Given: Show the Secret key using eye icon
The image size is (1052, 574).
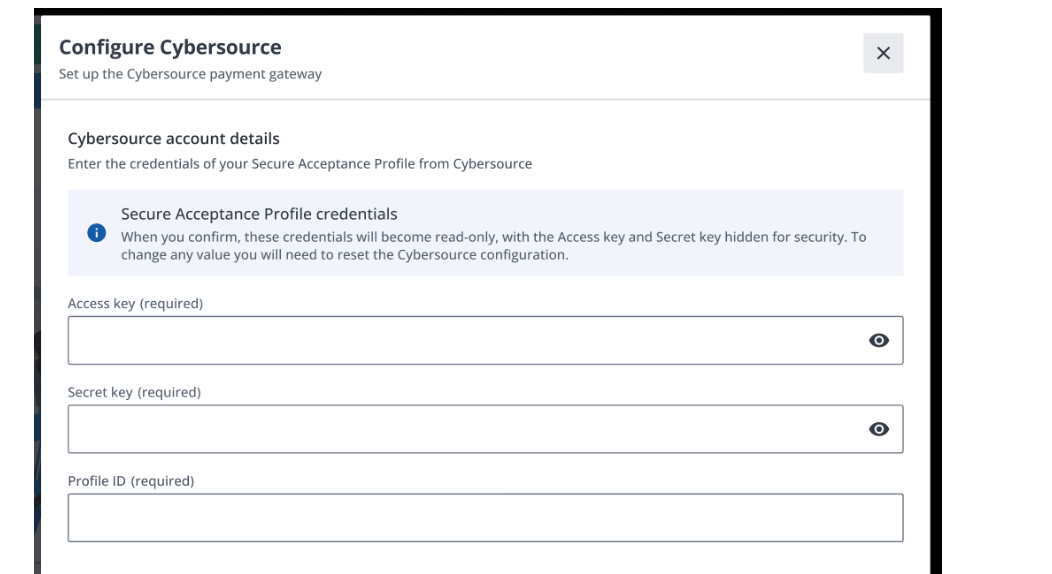Looking at the screenshot, I should 879,429.
